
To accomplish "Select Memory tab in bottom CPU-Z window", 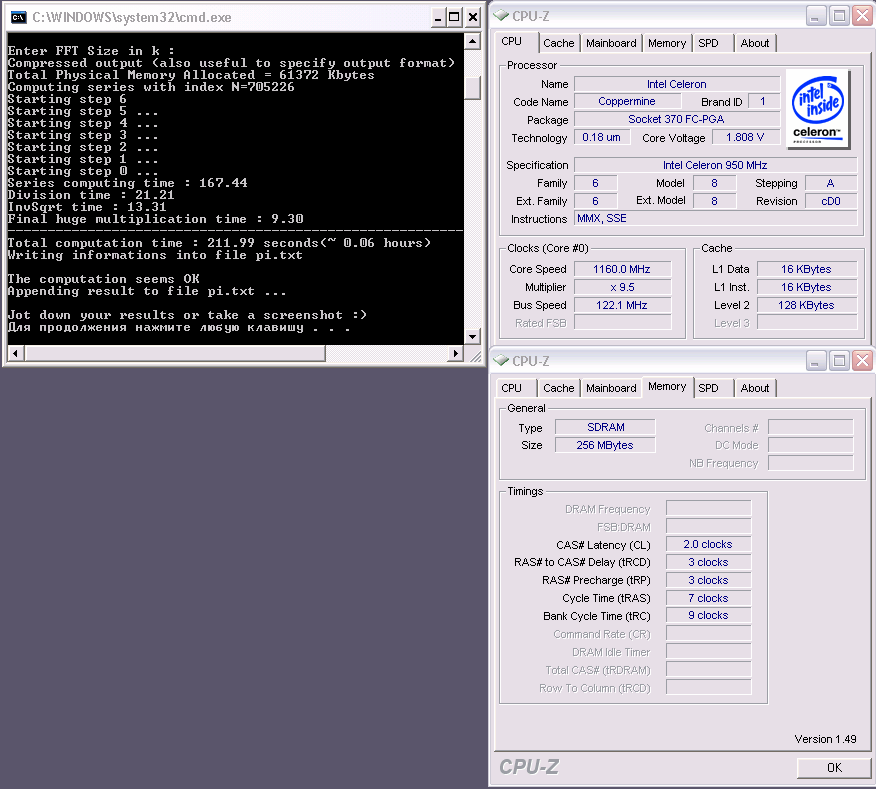I will [667, 386].
